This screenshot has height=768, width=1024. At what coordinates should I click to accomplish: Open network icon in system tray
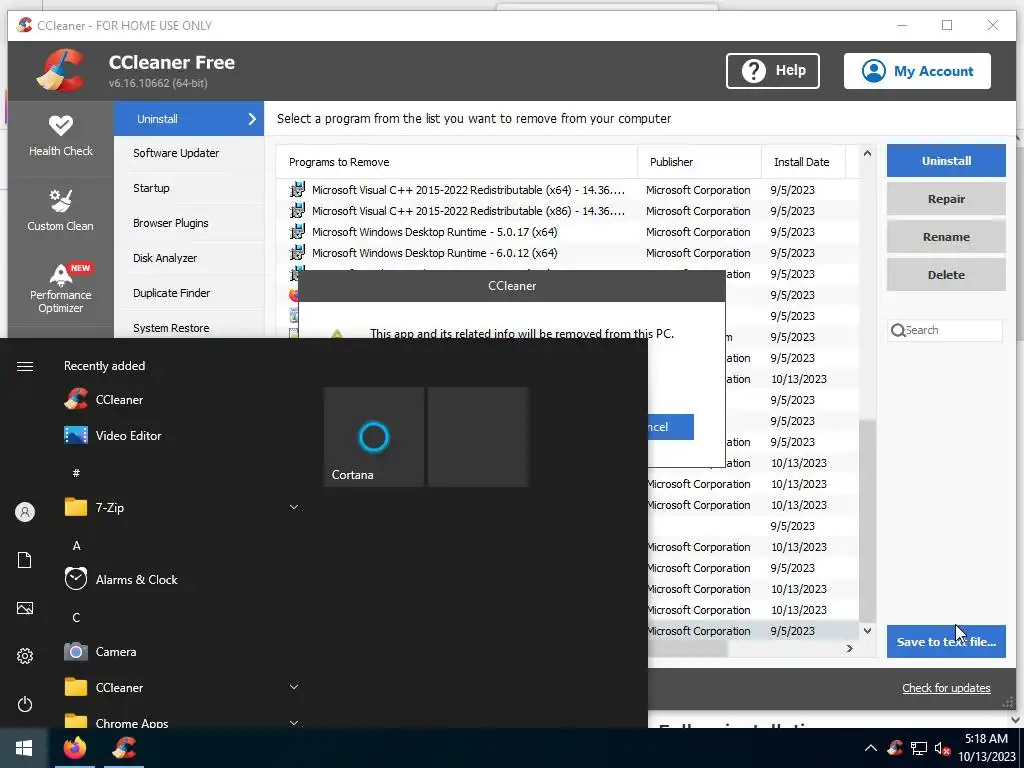(919, 748)
